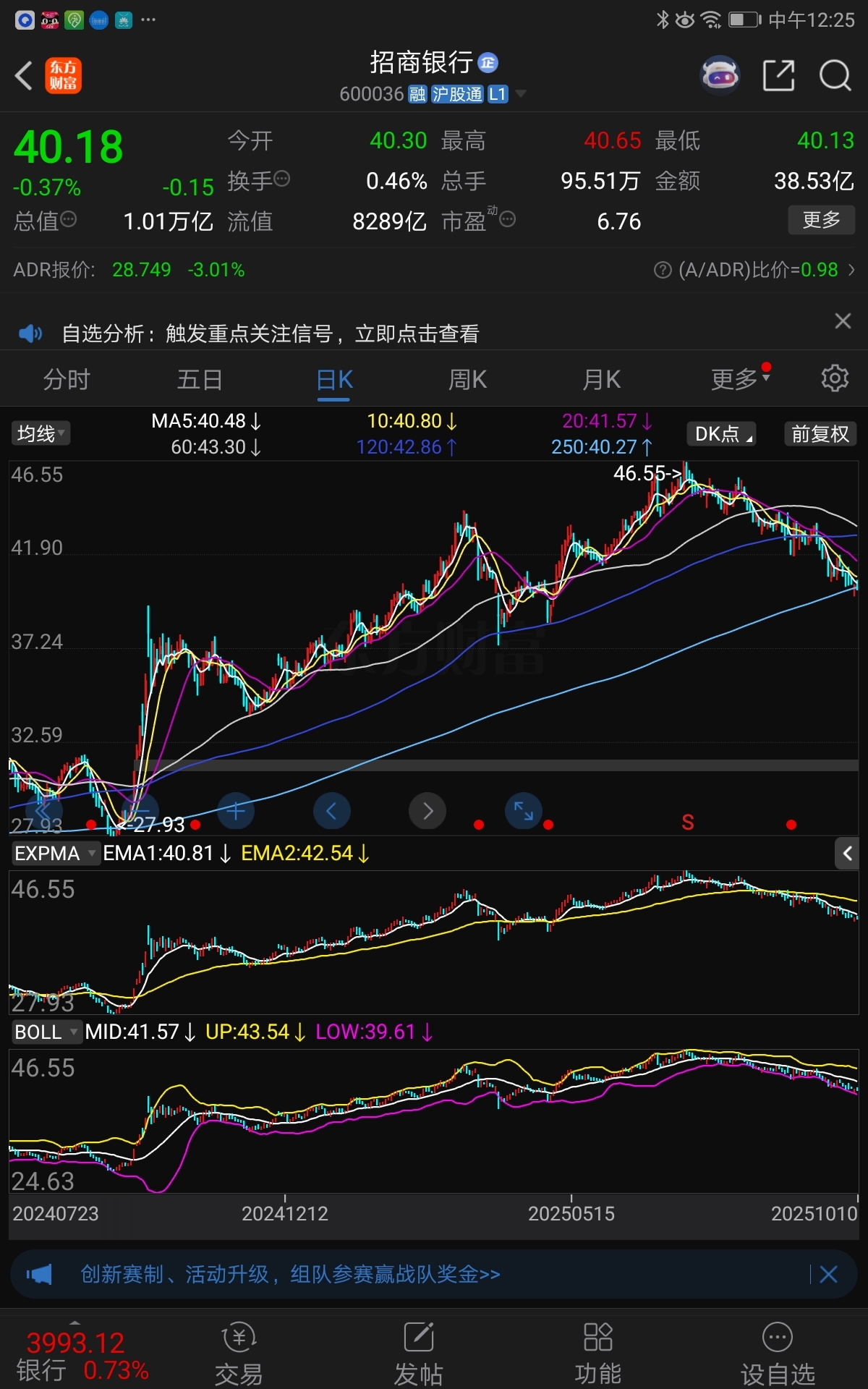Switch to 五日 tab
Image resolution: width=868 pixels, height=1389 pixels.
[x=200, y=379]
